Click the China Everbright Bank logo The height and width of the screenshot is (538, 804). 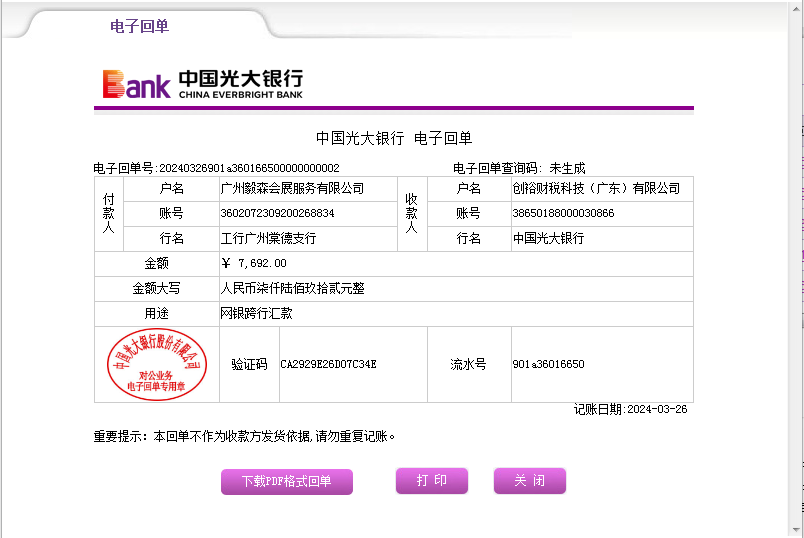[202, 84]
